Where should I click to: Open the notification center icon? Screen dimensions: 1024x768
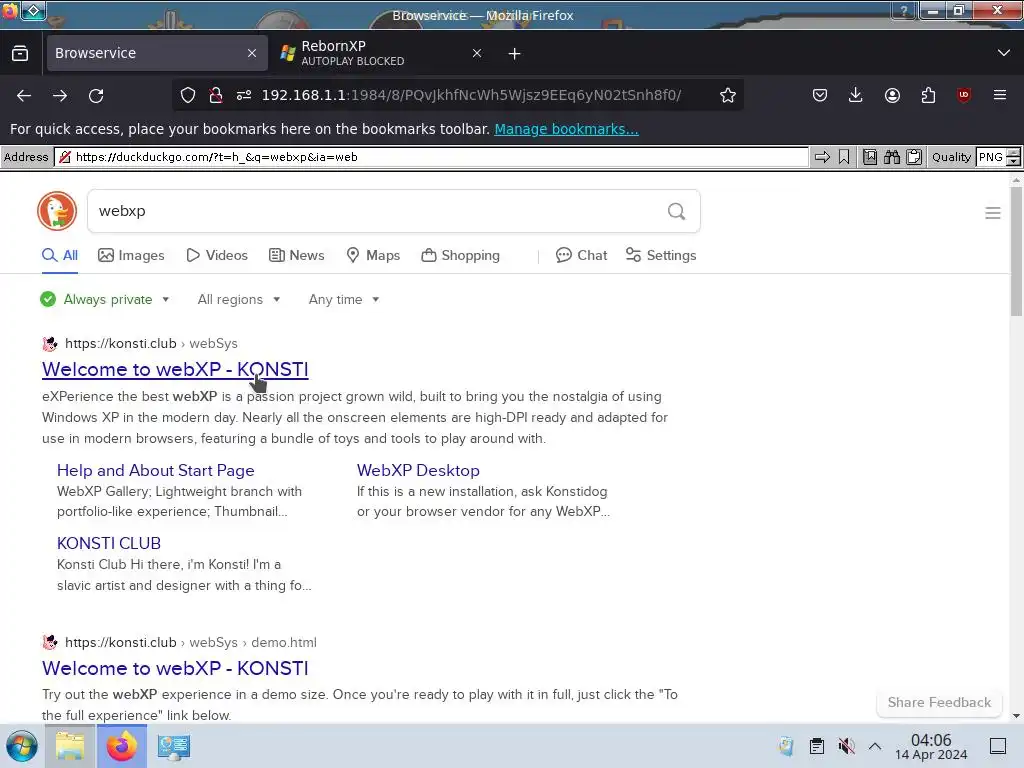998,746
